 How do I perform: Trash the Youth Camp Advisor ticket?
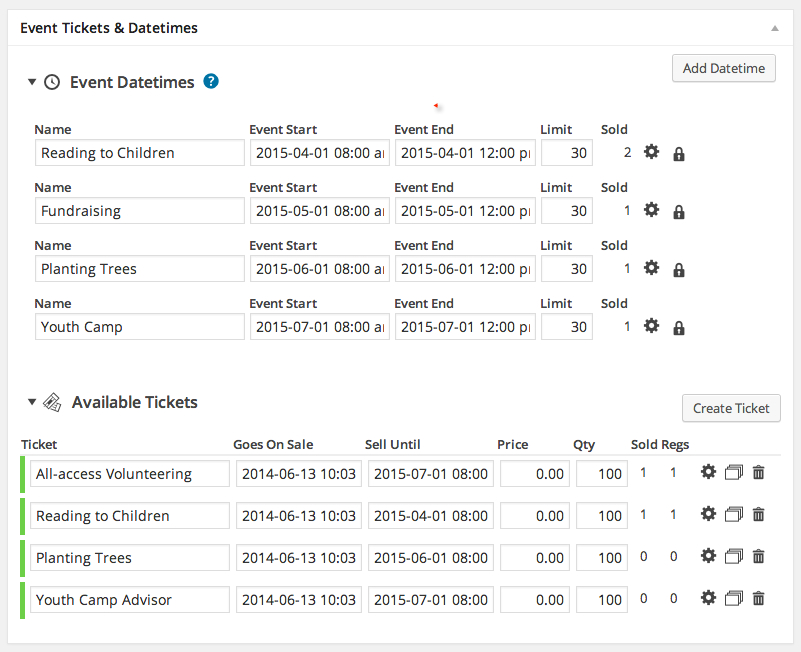[x=759, y=598]
